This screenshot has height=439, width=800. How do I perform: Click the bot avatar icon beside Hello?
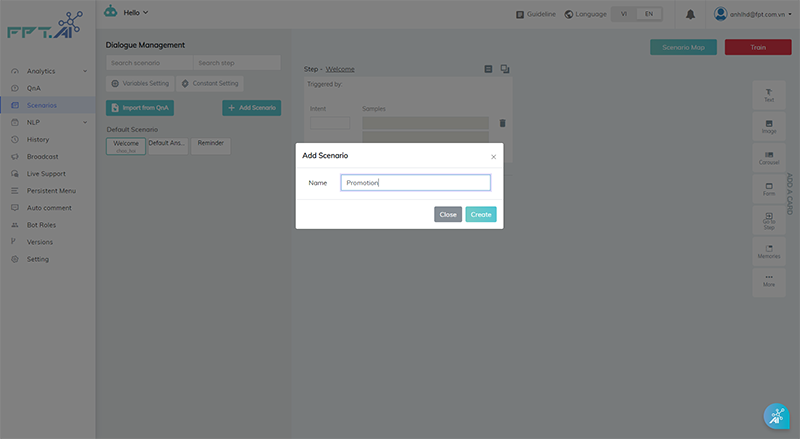(111, 11)
